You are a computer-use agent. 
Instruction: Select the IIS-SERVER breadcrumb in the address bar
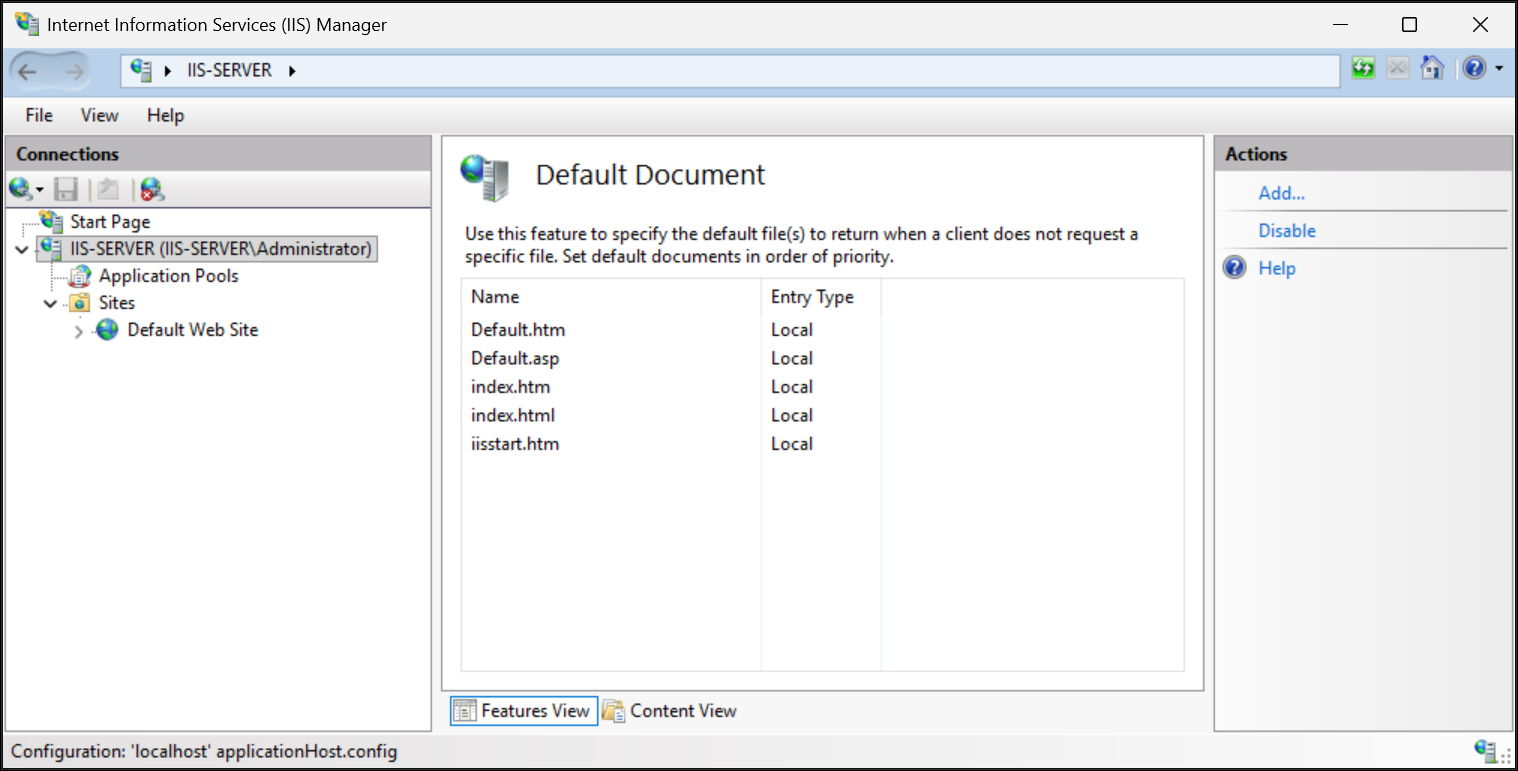(229, 71)
